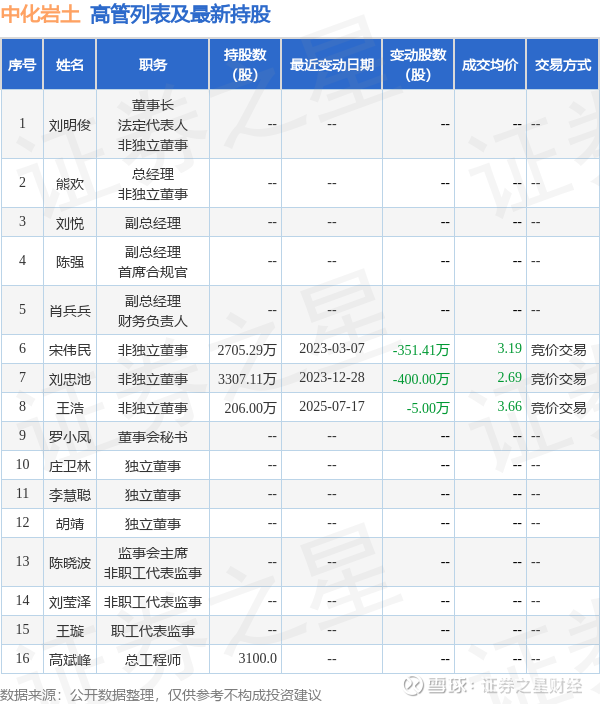Viewport: 600px width, 704px height.
Task: Select the name 胡靖 in the table
Action: 70,524
